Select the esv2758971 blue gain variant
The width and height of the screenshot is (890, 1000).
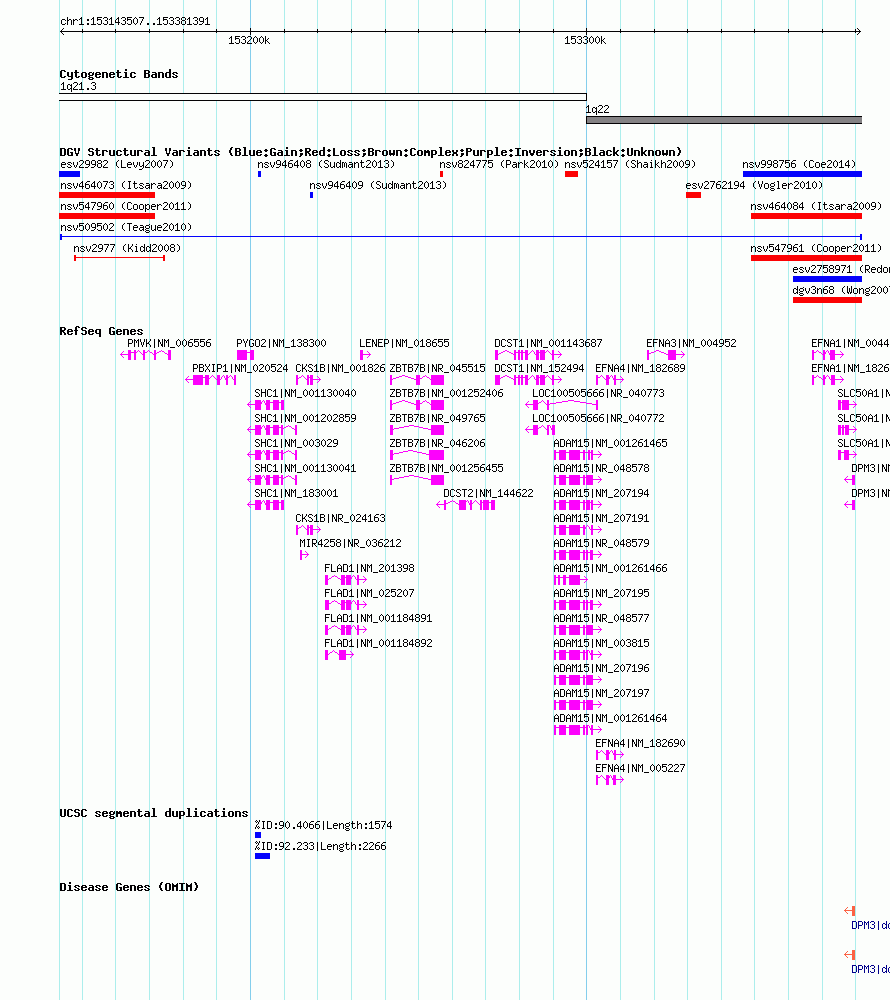click(828, 279)
